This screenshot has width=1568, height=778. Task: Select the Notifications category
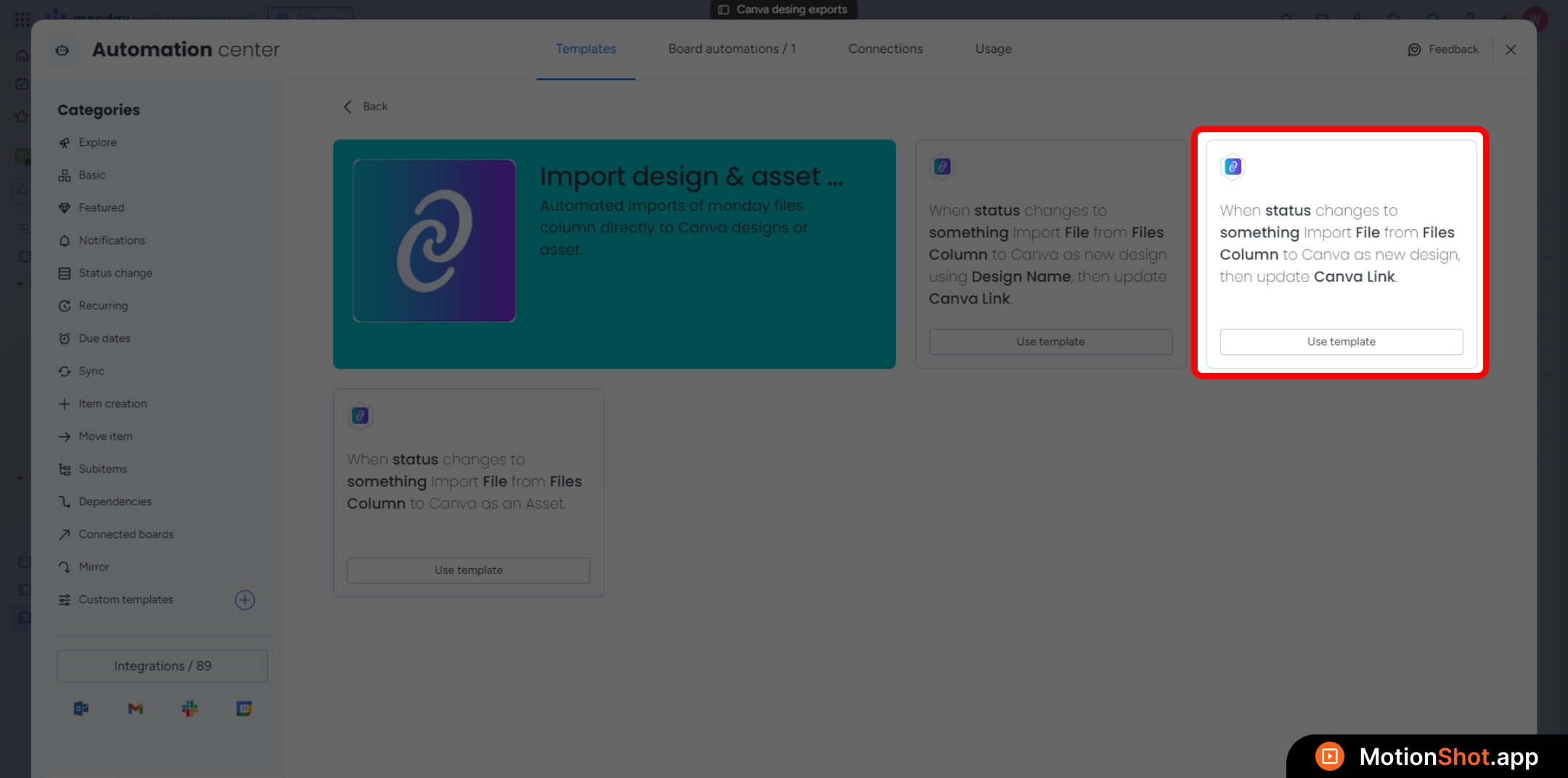(112, 240)
